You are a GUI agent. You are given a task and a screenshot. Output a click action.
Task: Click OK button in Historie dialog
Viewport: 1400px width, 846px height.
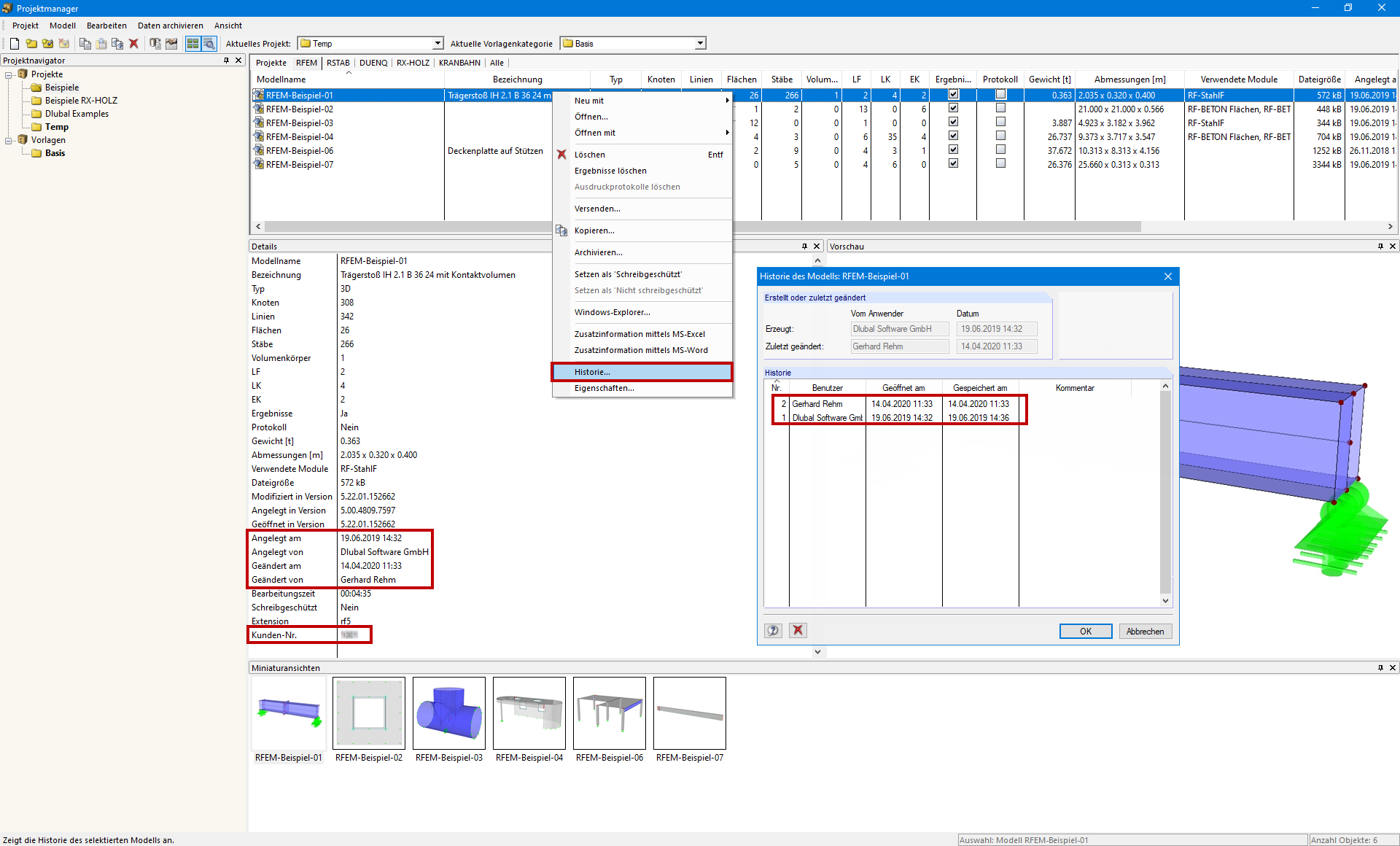(1085, 631)
